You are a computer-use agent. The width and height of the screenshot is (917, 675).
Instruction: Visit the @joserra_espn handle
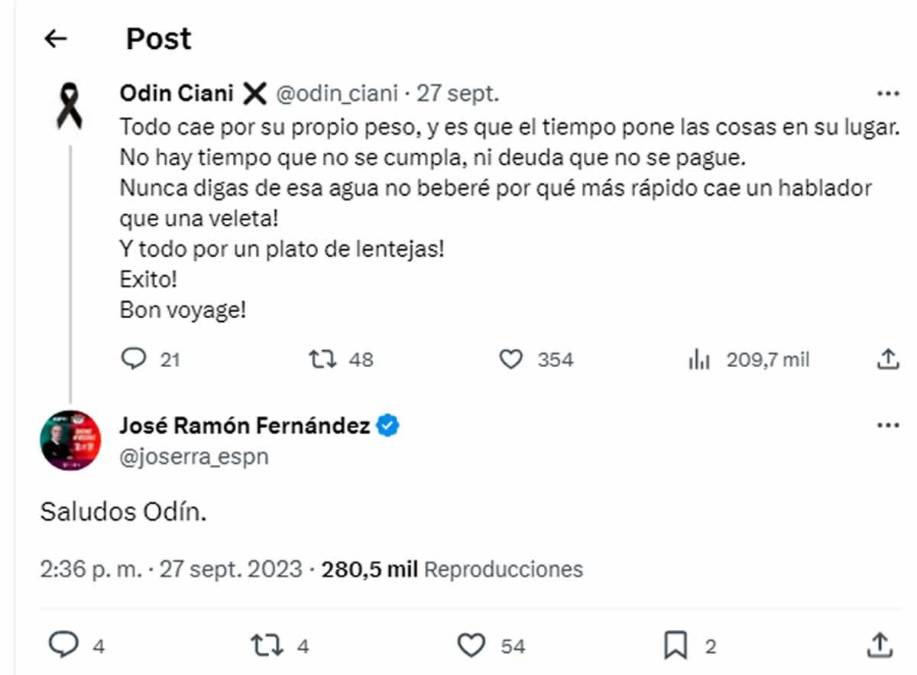(194, 457)
